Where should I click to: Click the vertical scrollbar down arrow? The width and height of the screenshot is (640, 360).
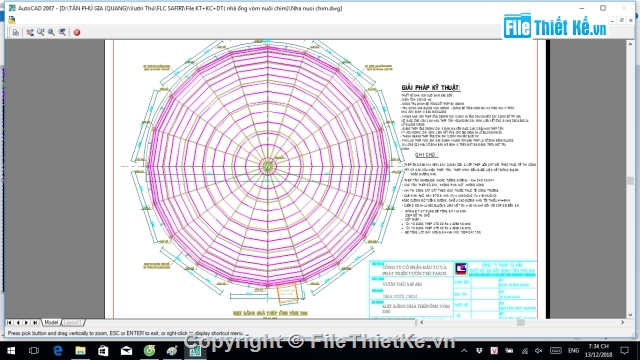[631, 315]
